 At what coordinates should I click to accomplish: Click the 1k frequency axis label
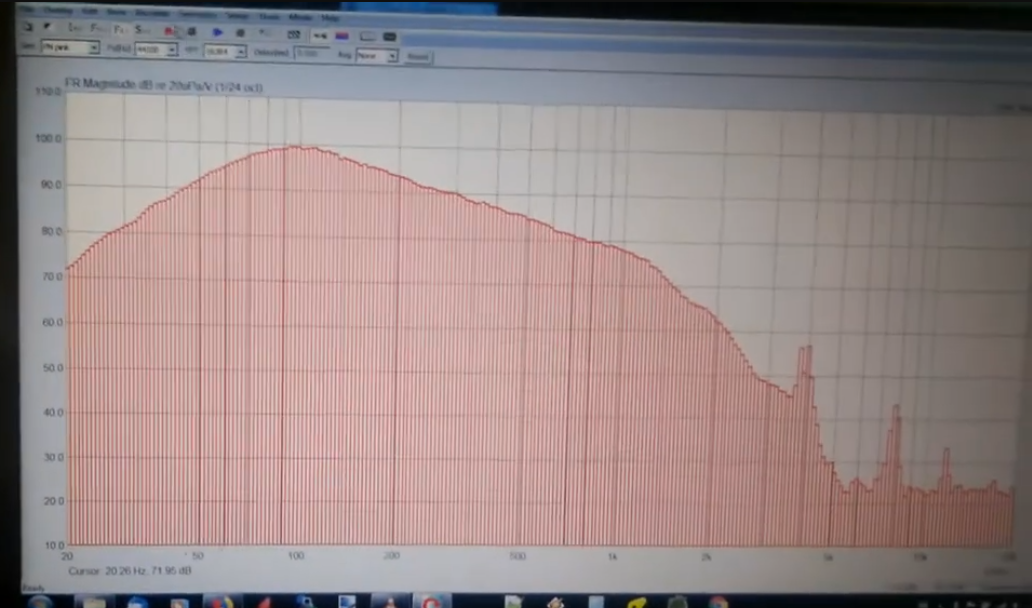612,557
